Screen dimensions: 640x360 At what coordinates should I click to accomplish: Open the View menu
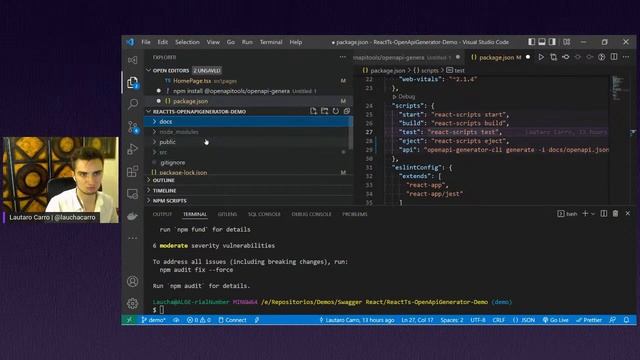213,42
